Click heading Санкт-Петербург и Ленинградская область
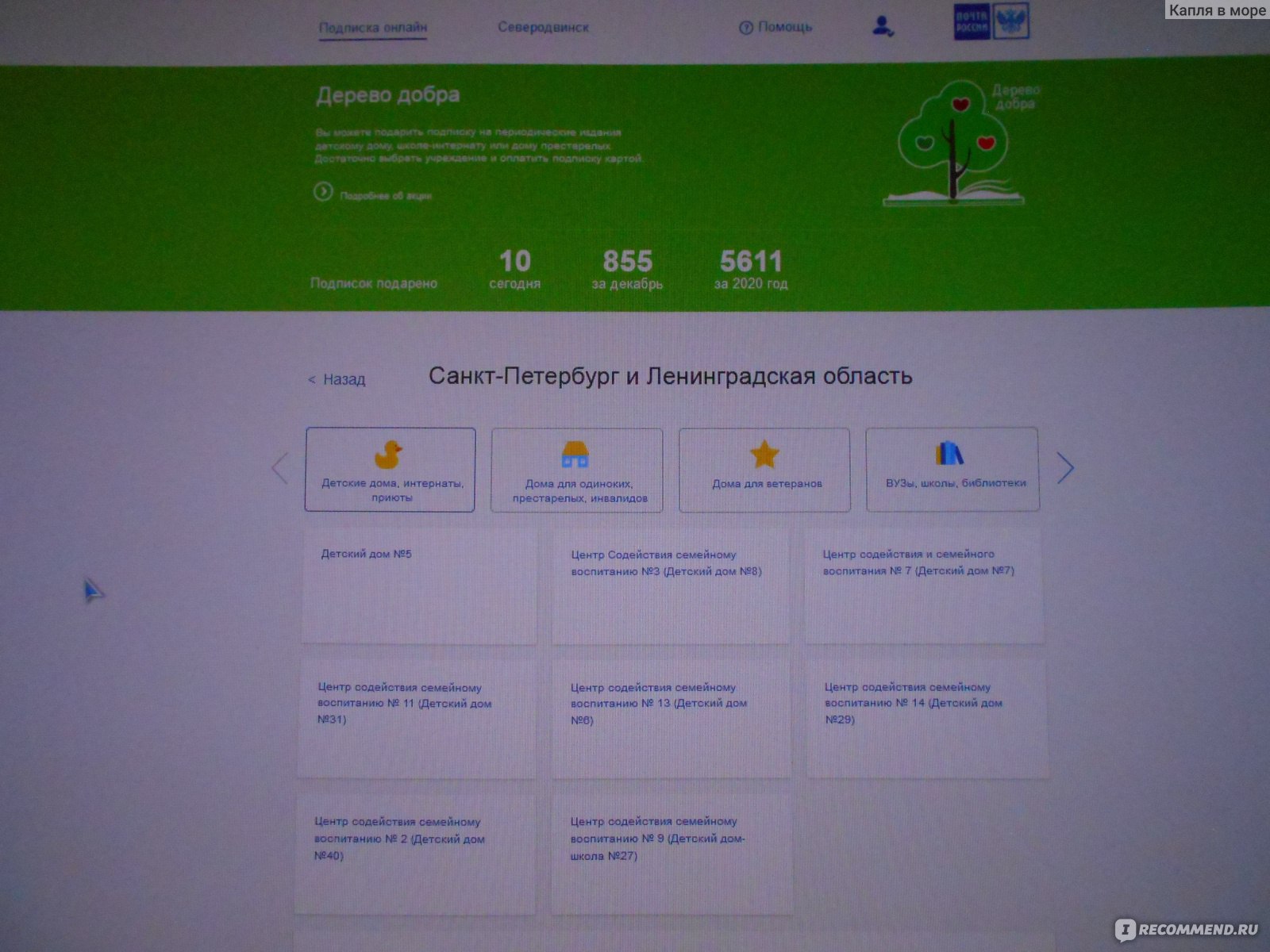This screenshot has width=1270, height=952. coord(671,376)
